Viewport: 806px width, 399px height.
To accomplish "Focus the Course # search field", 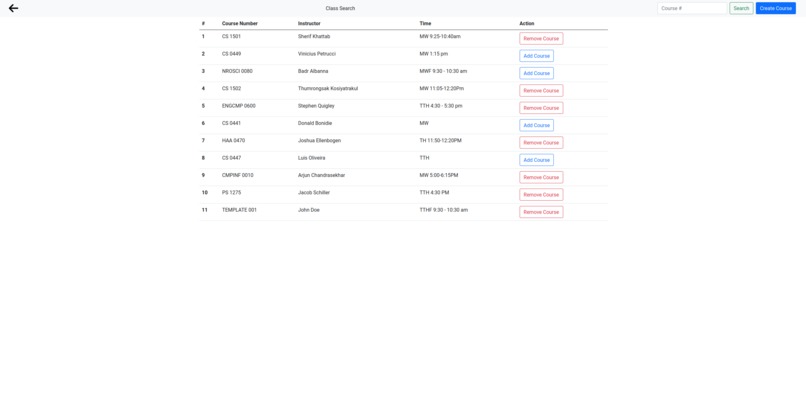I will pyautogui.click(x=692, y=8).
